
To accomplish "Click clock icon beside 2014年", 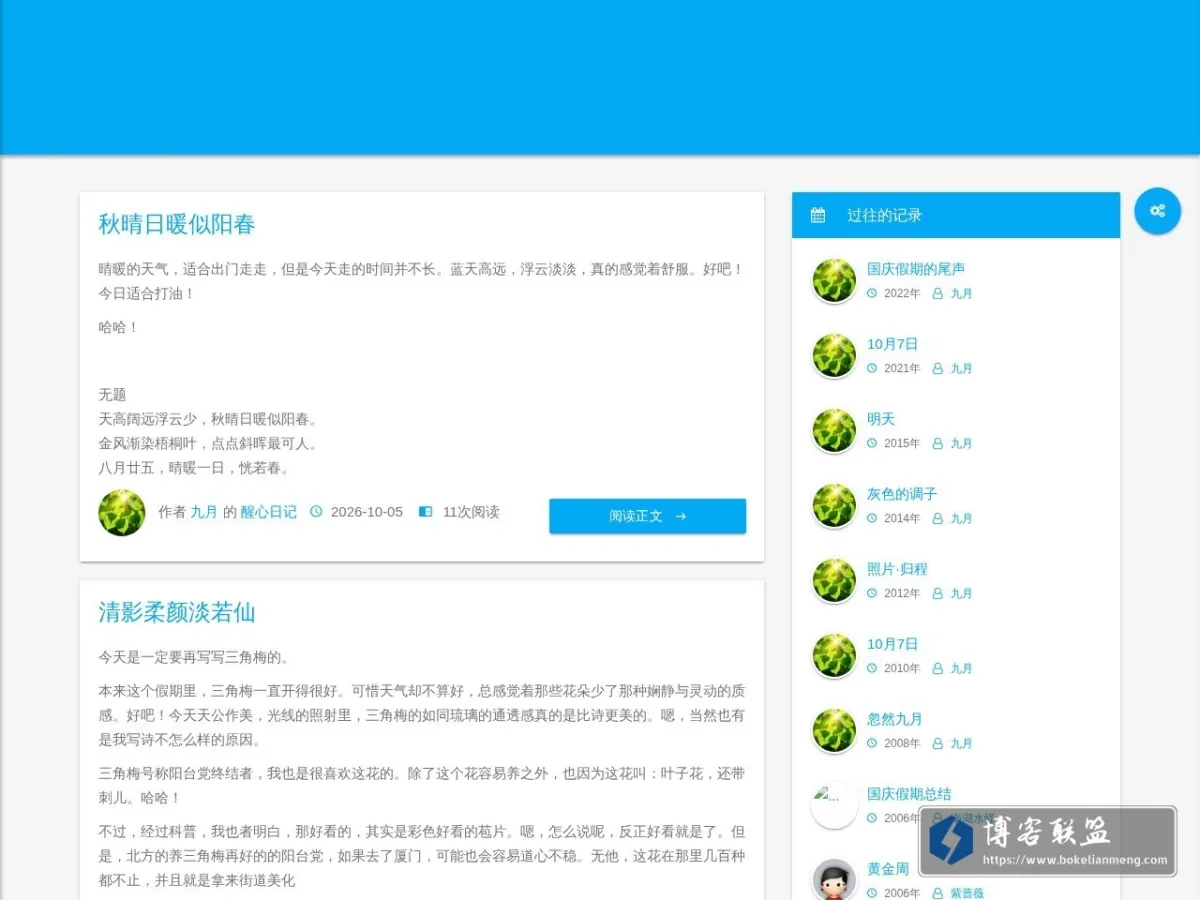I will (x=872, y=518).
